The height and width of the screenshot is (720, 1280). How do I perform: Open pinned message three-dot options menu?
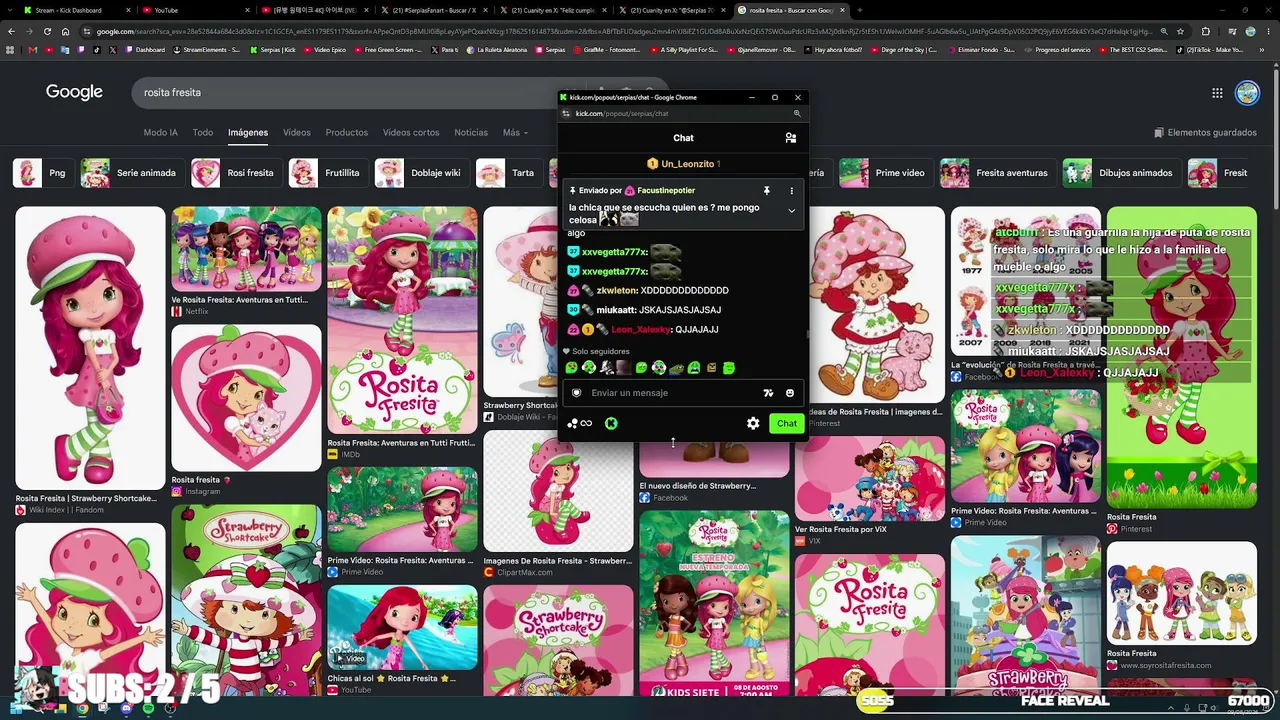tap(791, 190)
